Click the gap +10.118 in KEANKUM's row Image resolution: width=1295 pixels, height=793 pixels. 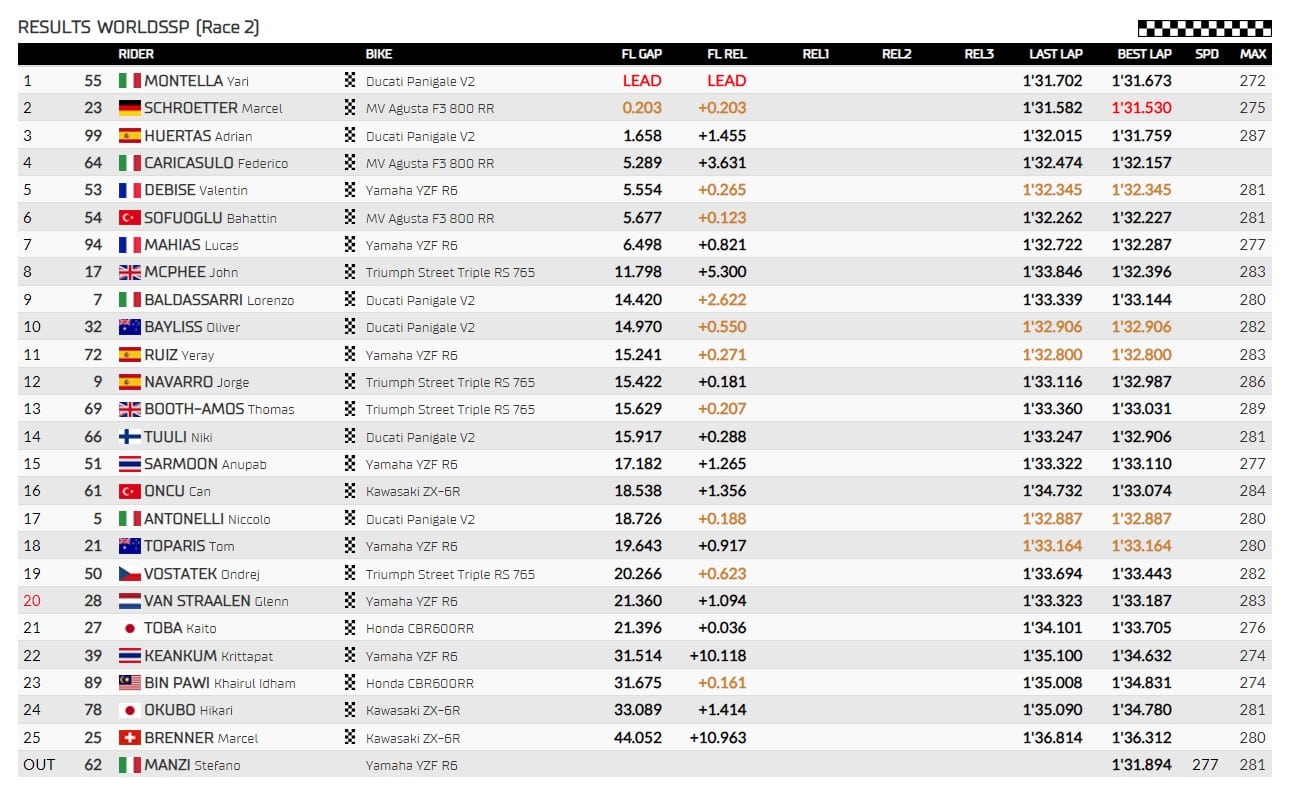(718, 656)
